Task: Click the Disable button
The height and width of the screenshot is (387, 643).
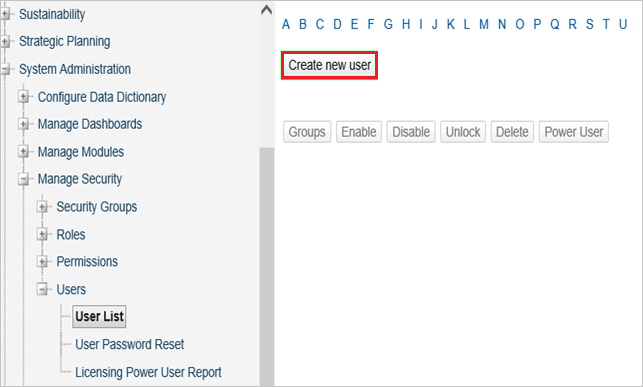Action: pos(411,132)
